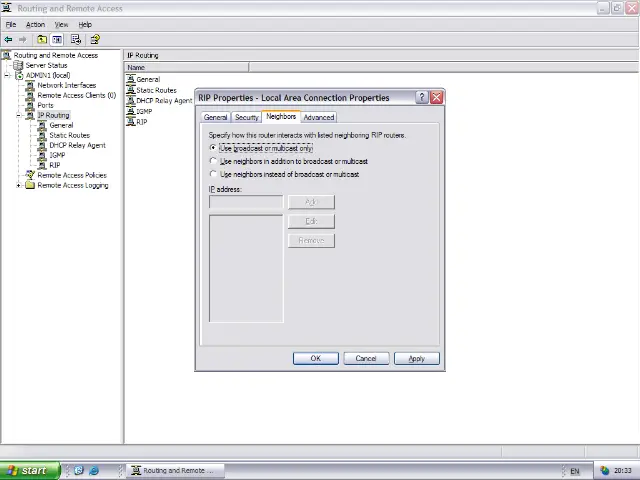Click the DHCP Relay Agent icon in list pane
Viewport: 640px width, 480px height.
tap(131, 100)
